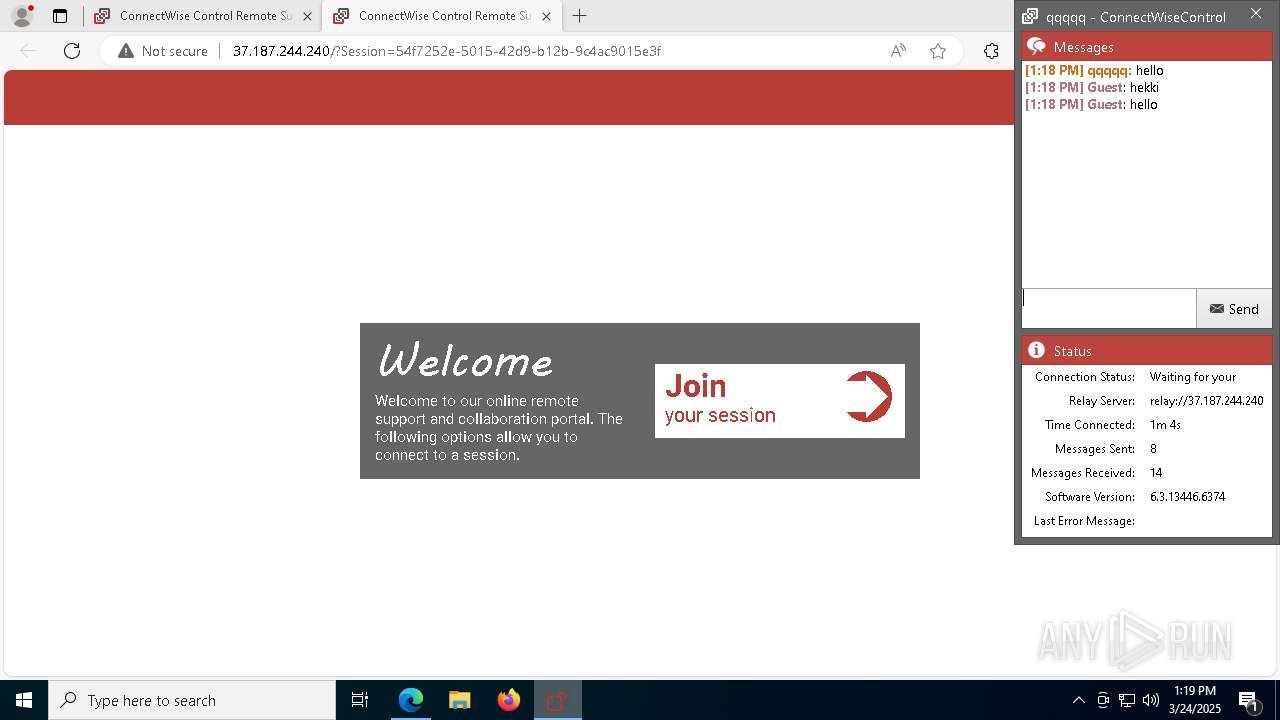Viewport: 1280px width, 720px height.
Task: Open the browser profile icon
Action: pyautogui.click(x=22, y=16)
